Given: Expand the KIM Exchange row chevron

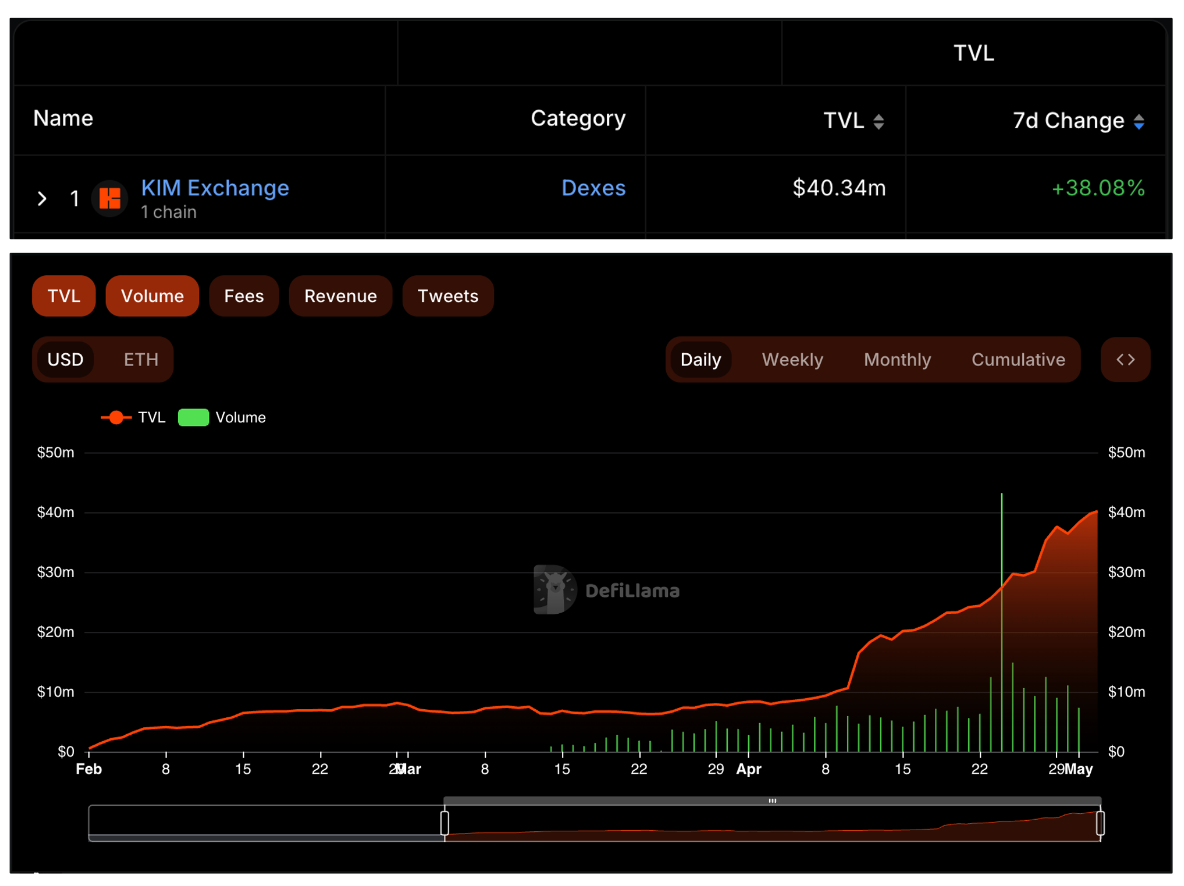Looking at the screenshot, I should [42, 199].
